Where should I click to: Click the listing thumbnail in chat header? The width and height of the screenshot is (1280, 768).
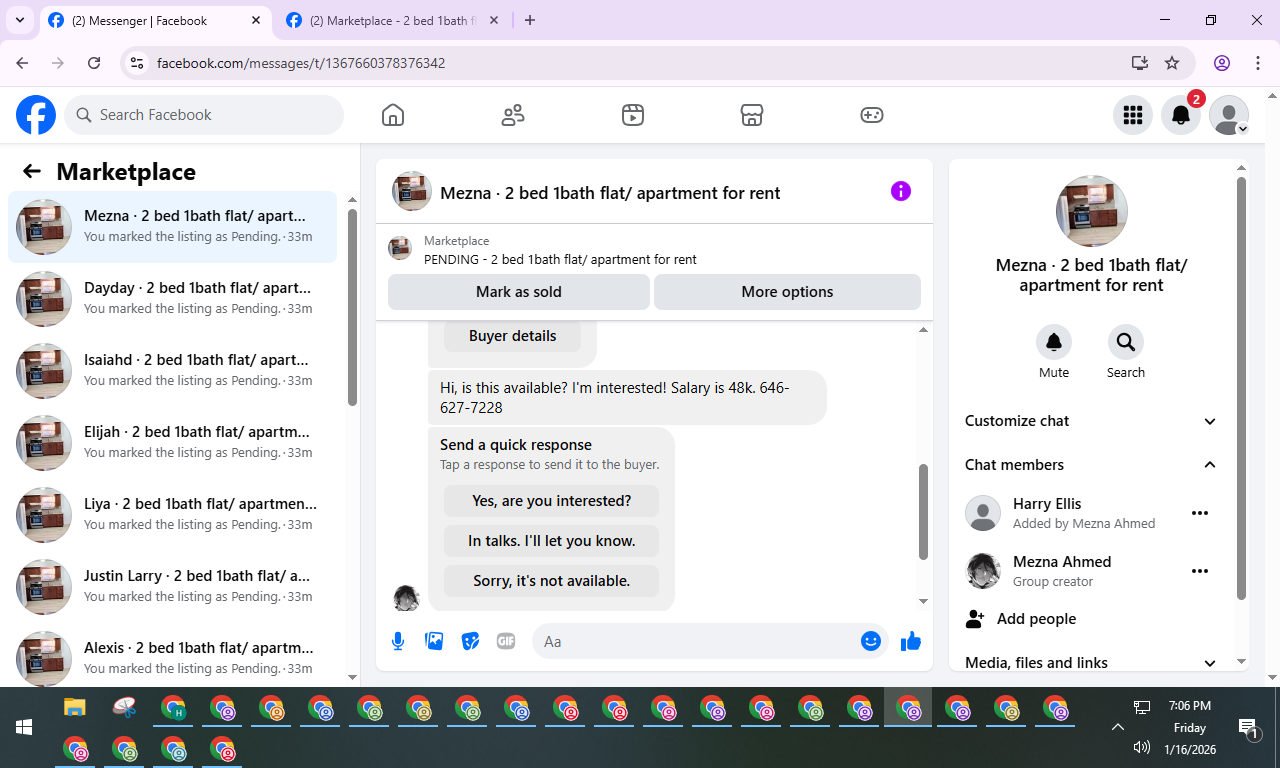click(412, 192)
